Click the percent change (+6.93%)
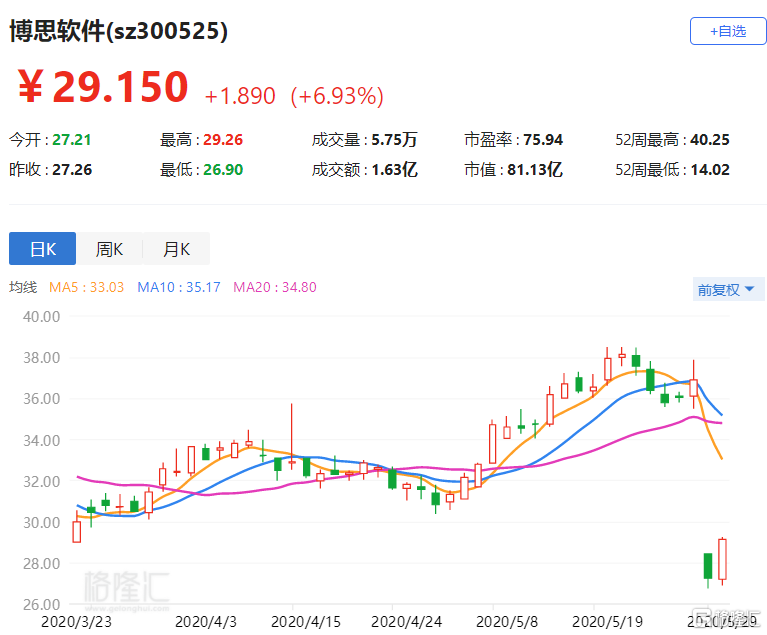The width and height of the screenshot is (767, 635). click(337, 96)
